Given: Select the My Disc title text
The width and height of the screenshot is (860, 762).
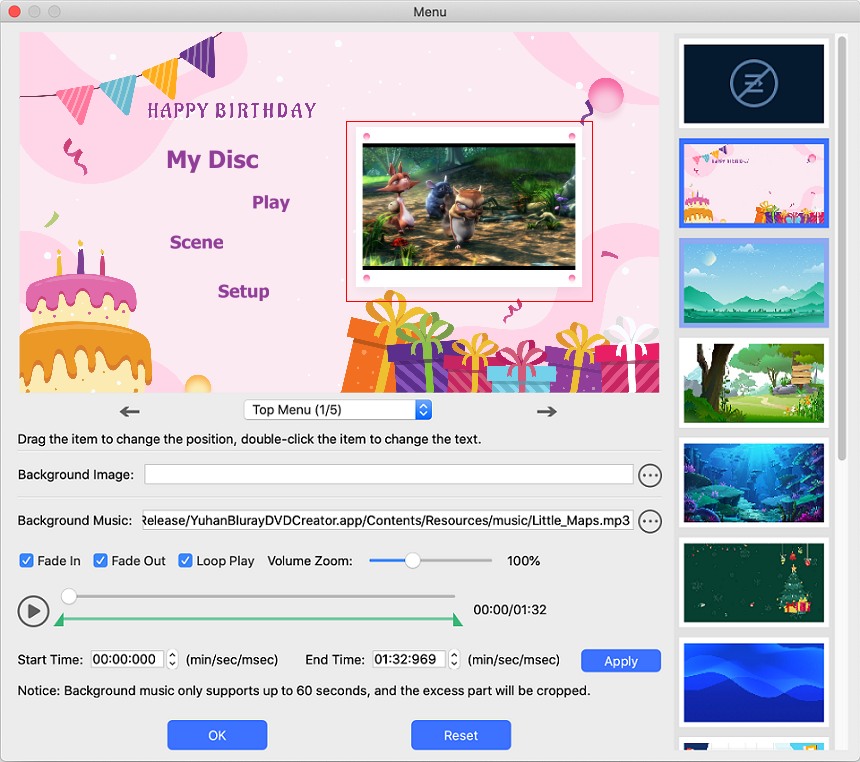Looking at the screenshot, I should [213, 160].
